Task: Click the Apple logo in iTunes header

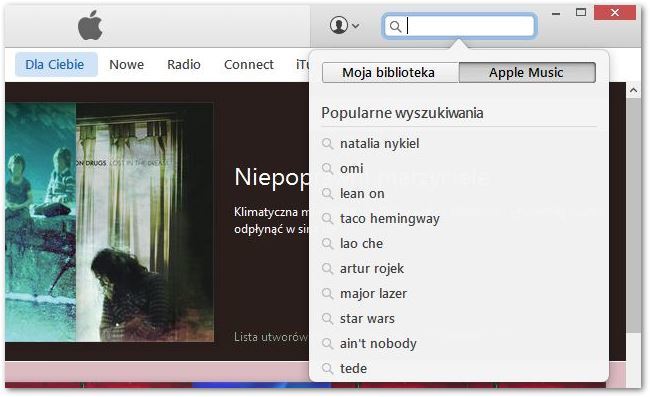Action: pyautogui.click(x=90, y=25)
